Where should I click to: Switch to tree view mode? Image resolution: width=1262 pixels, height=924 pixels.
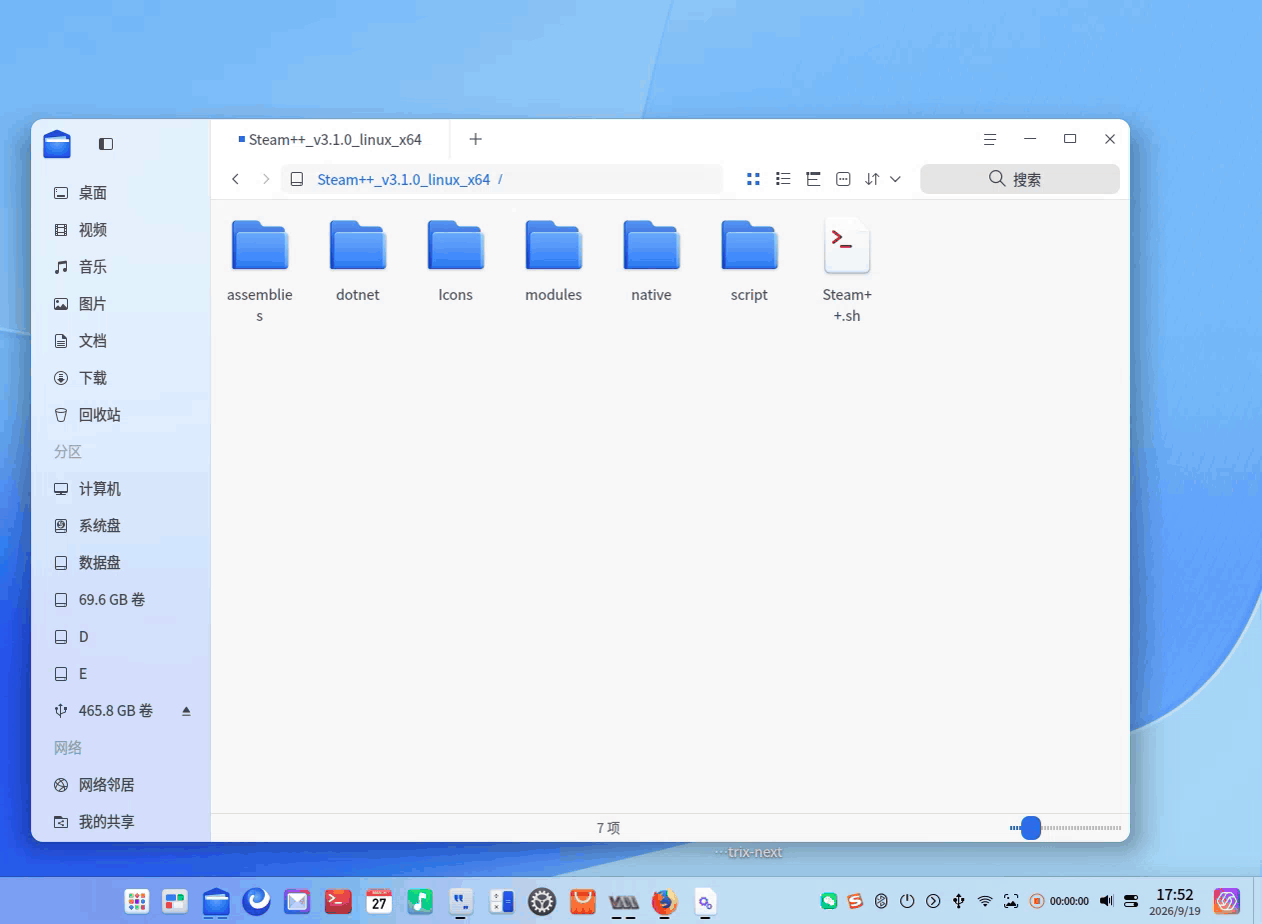point(813,179)
